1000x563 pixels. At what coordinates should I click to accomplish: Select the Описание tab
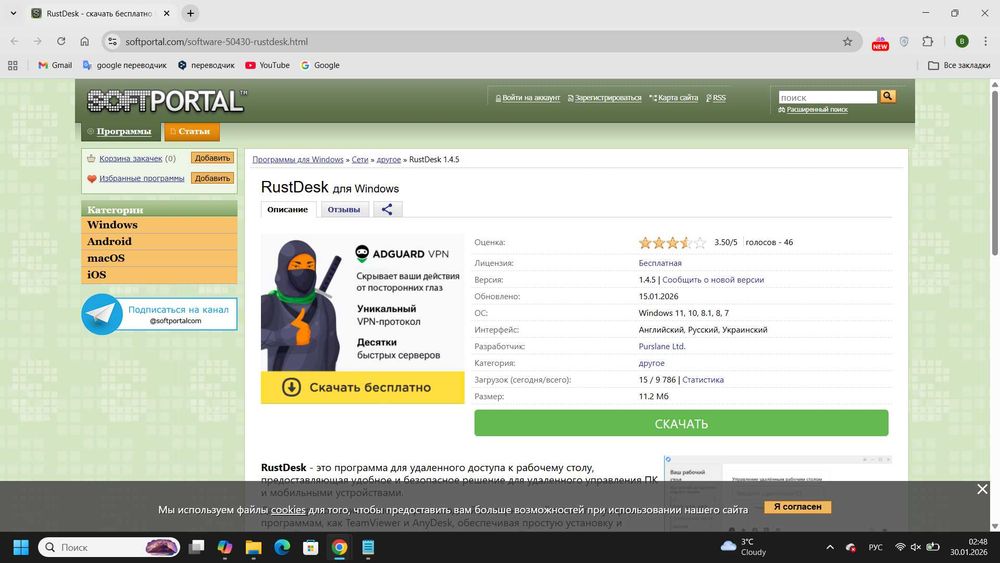click(x=288, y=209)
